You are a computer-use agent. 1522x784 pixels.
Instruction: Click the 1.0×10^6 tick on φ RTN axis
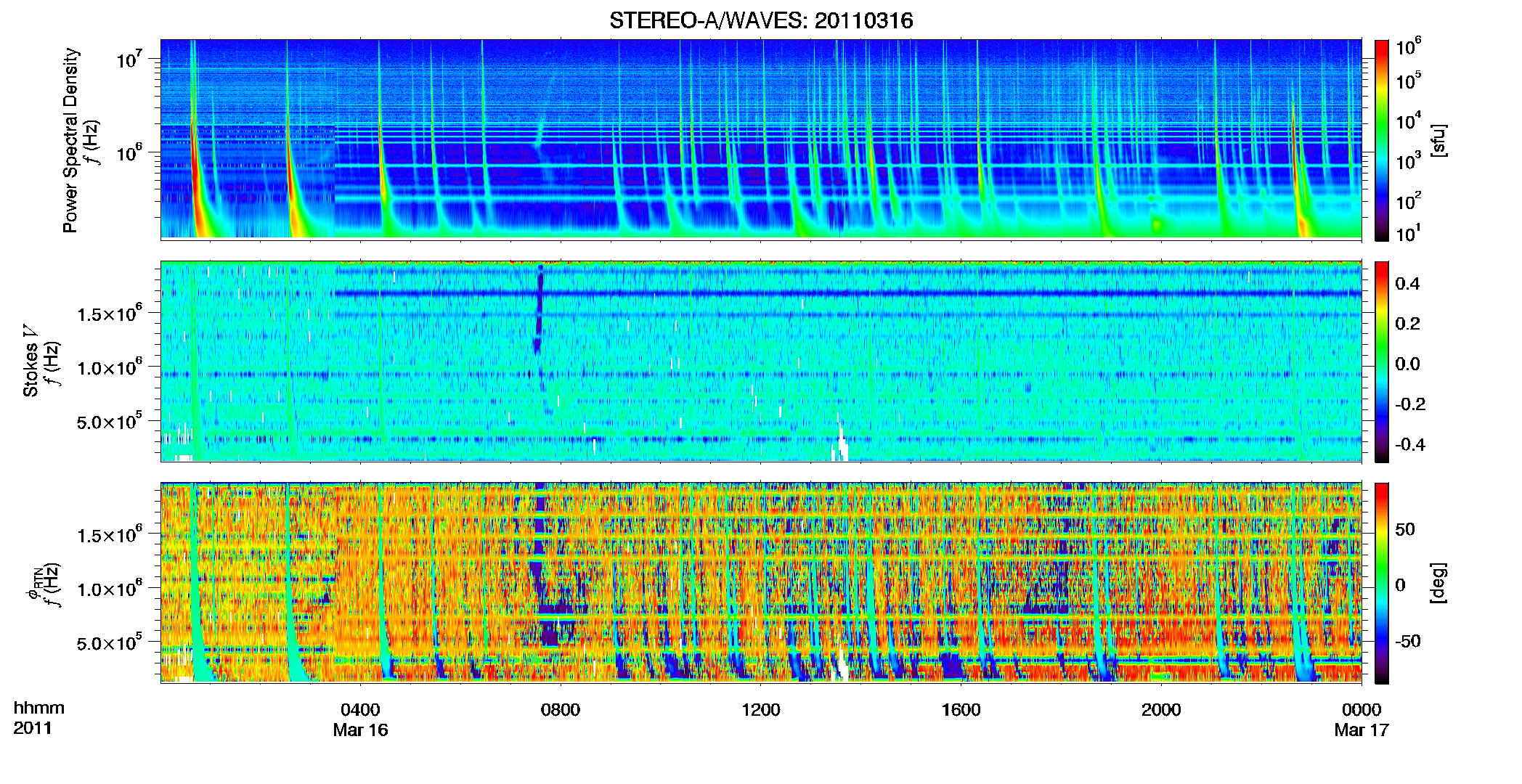[x=110, y=588]
